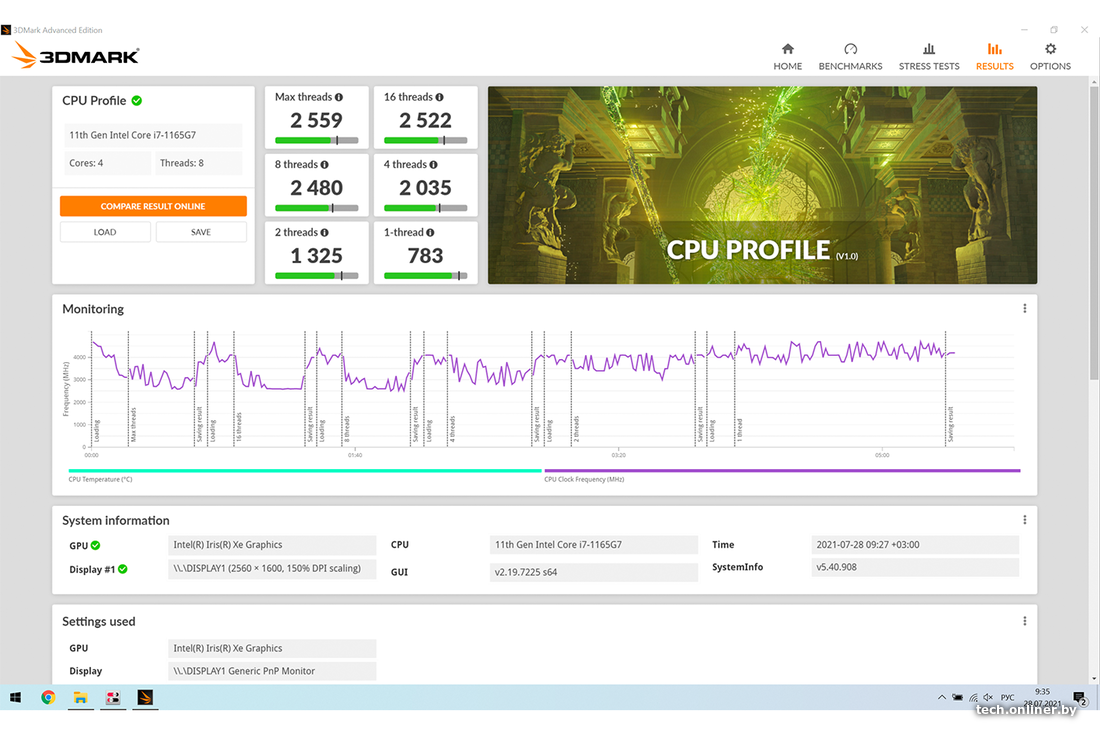
Task: Click the Load button
Action: tap(105, 232)
